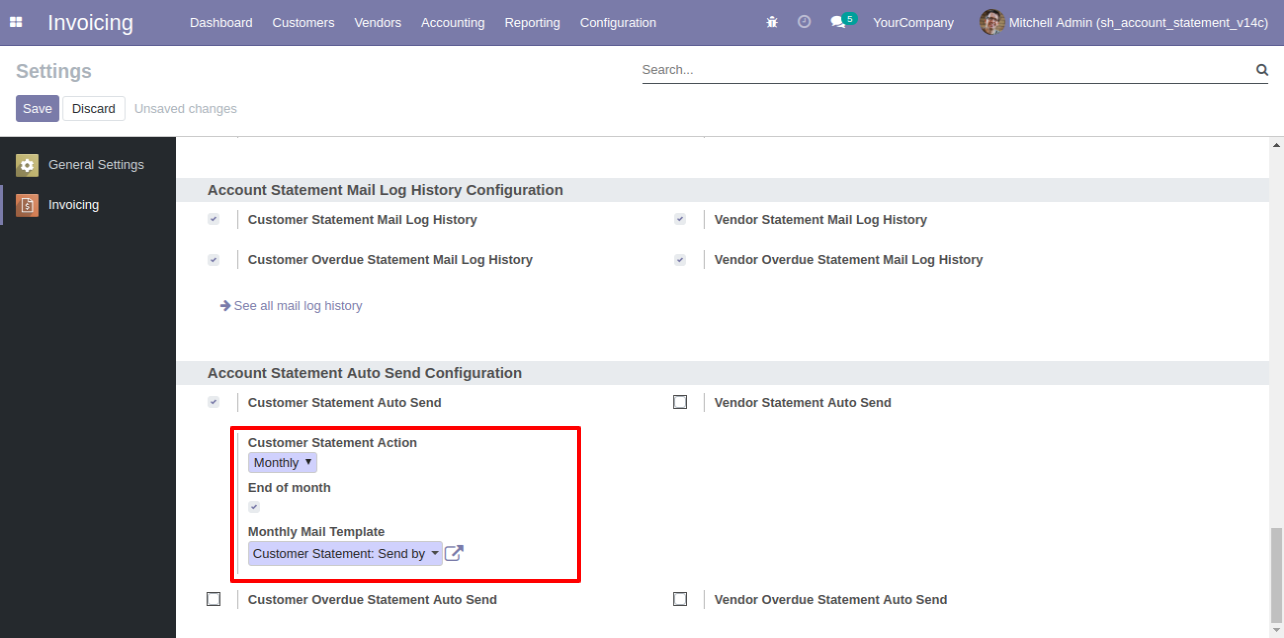The width and height of the screenshot is (1284, 638).
Task: Click the Account Statement Auto Send Configuration heading
Action: point(365,373)
